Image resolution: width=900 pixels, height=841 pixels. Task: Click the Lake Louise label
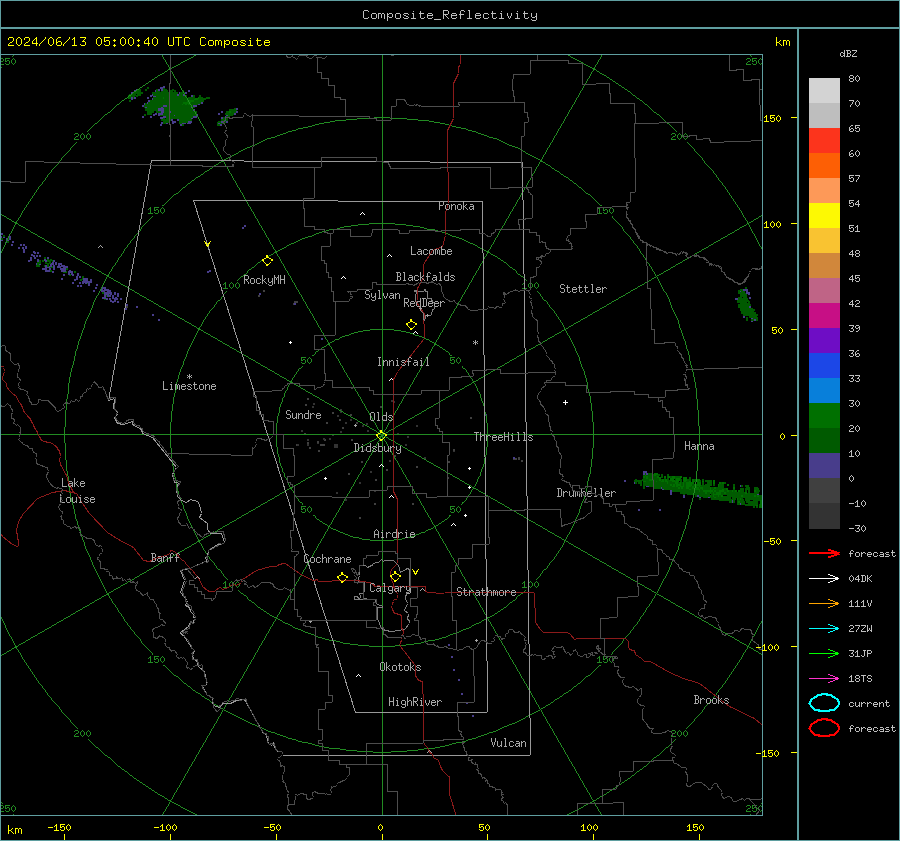coord(77,491)
